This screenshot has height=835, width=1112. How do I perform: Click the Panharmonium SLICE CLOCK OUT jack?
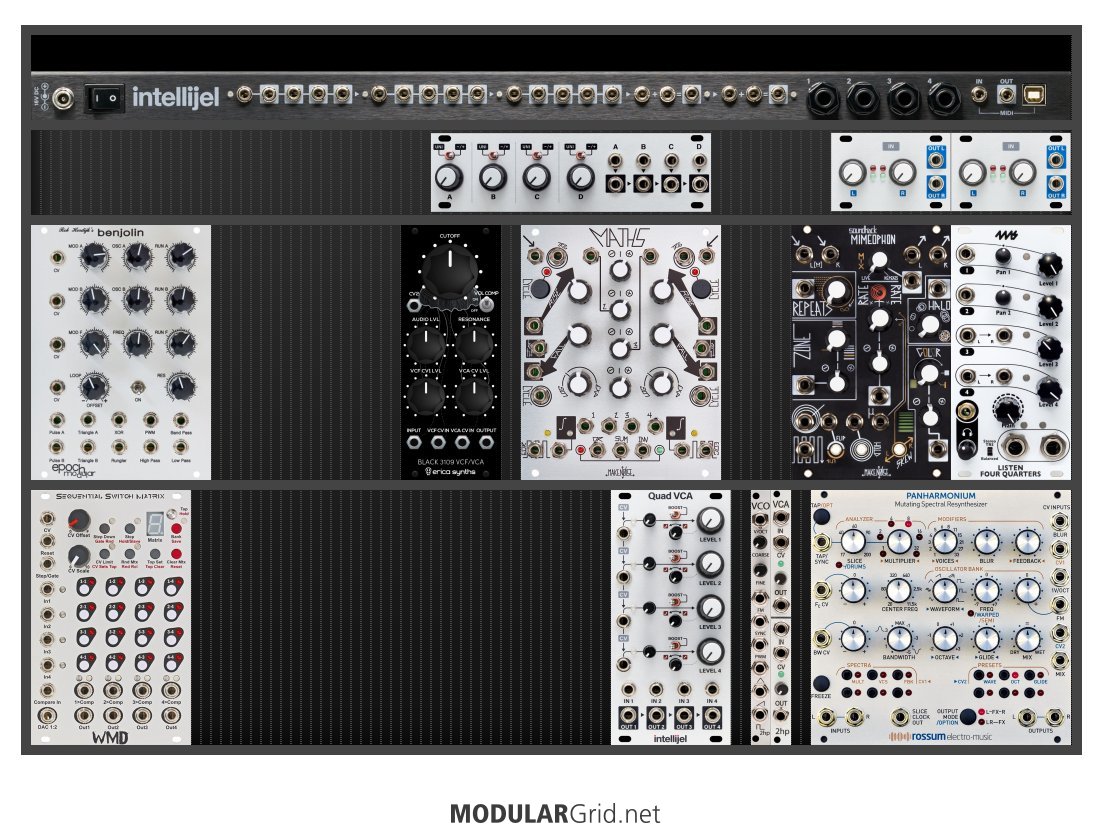[899, 716]
